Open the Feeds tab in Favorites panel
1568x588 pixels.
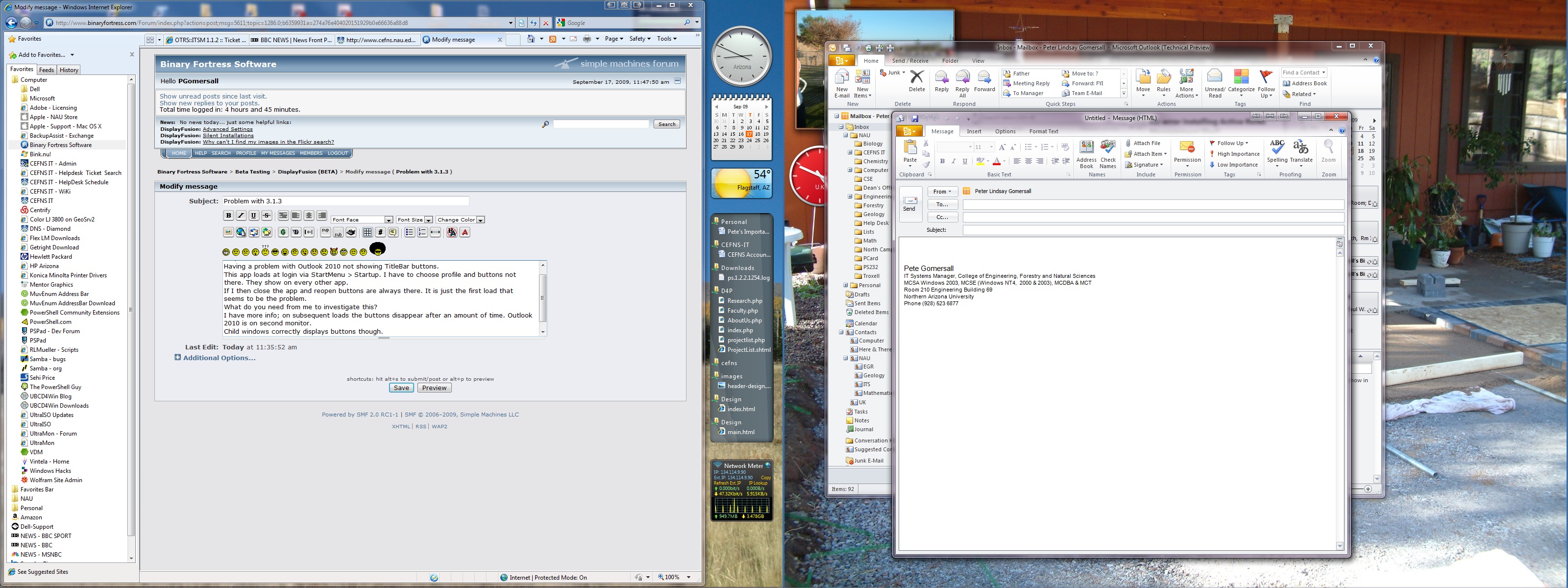point(47,70)
